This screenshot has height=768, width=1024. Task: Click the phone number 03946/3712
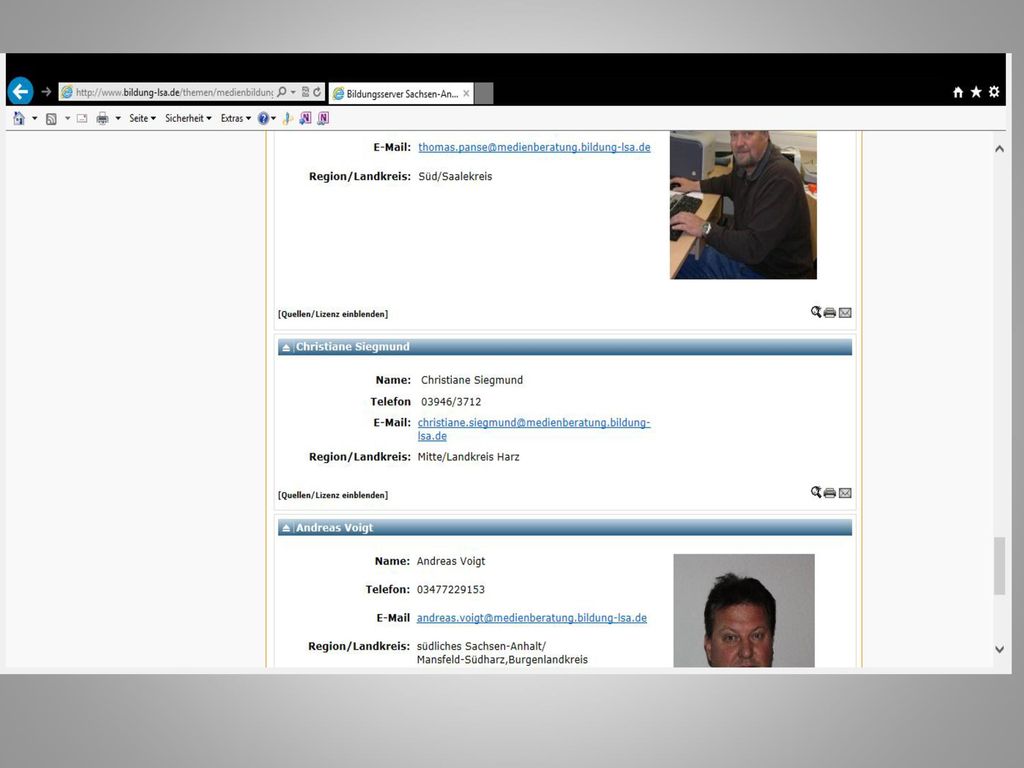click(x=451, y=402)
